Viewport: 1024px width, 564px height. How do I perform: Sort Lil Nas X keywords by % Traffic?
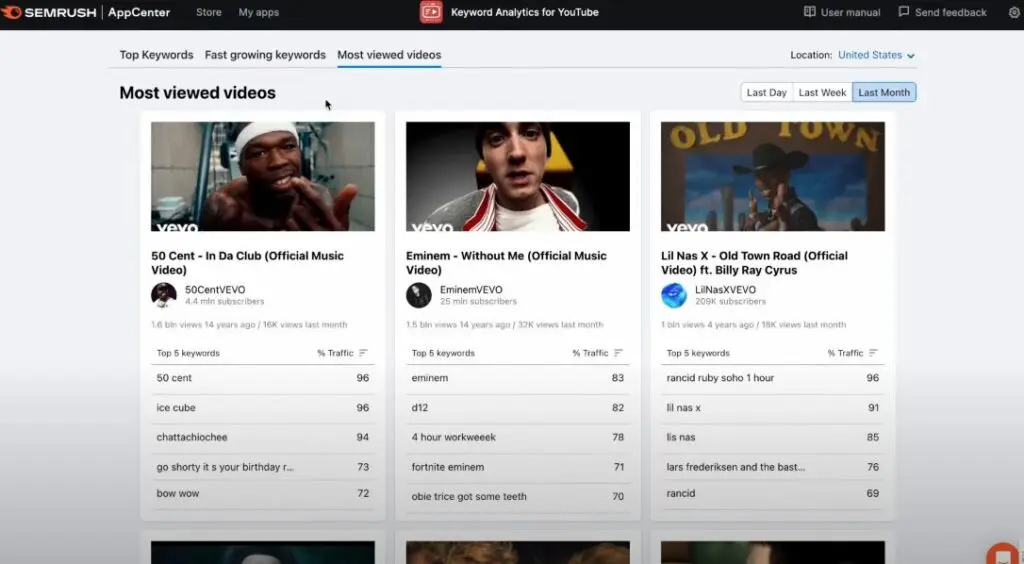(873, 353)
